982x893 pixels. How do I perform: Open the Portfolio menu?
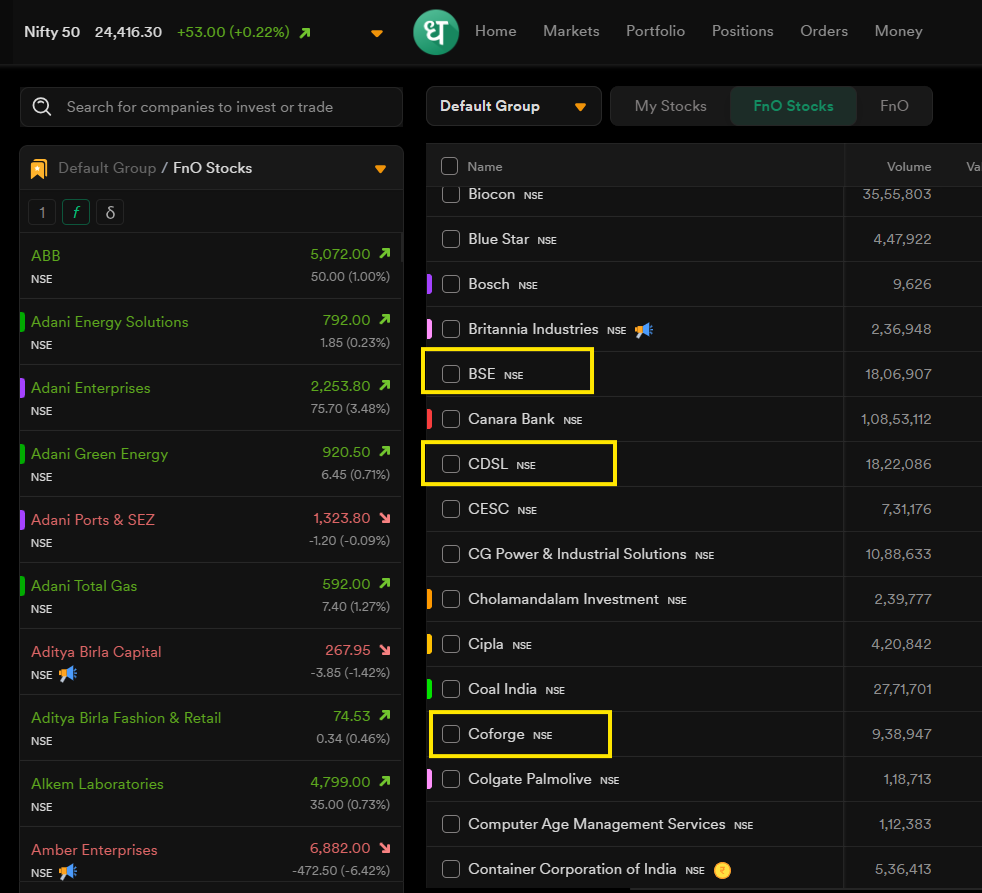[655, 31]
